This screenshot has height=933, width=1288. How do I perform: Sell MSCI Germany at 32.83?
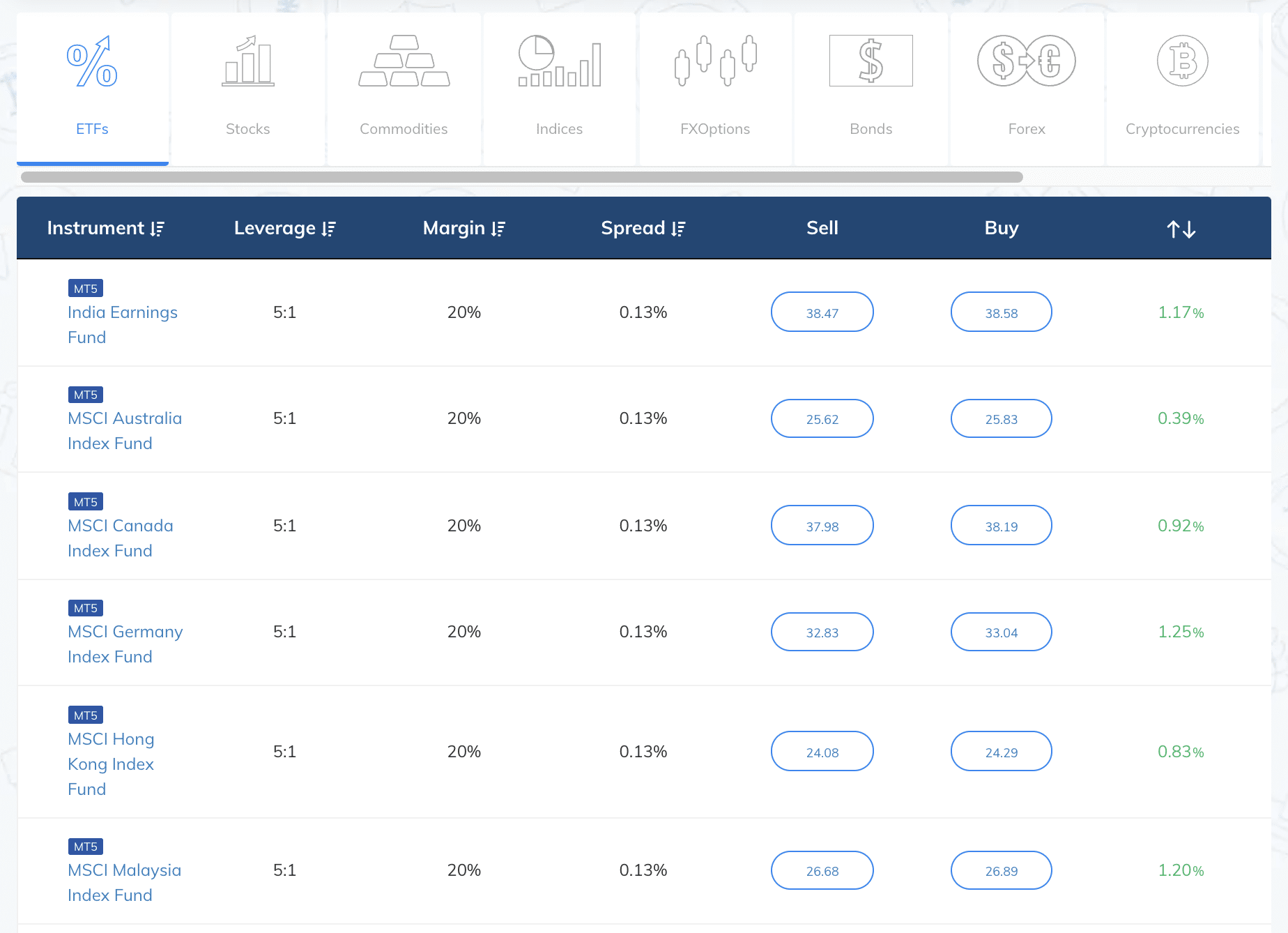click(x=822, y=632)
